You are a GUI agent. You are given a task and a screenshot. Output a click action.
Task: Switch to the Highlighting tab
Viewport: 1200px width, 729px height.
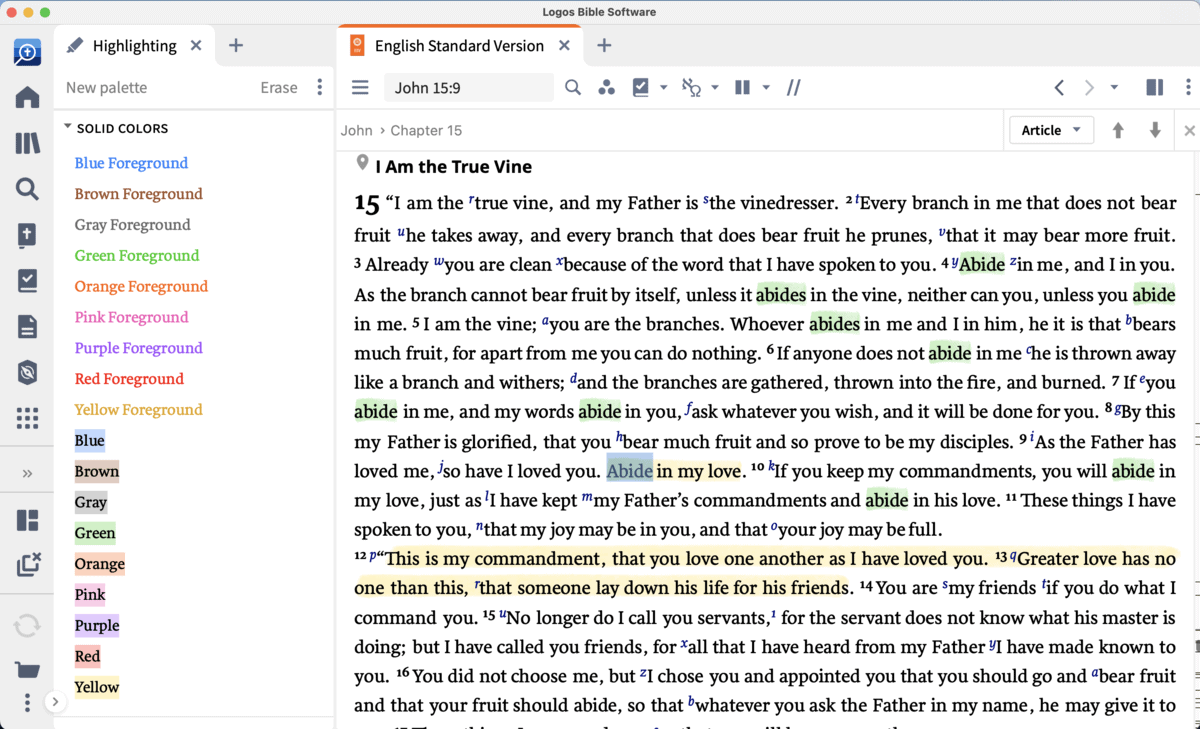coord(134,46)
